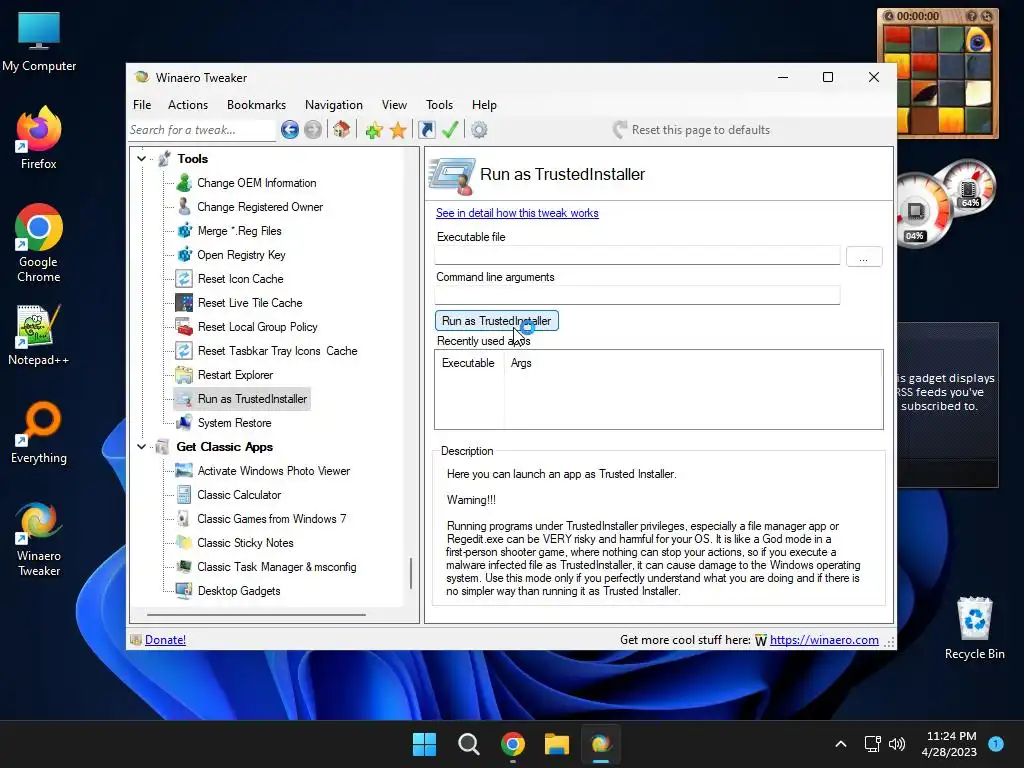
Task: Select Reset Local Group Policy tree item
Action: 257,327
